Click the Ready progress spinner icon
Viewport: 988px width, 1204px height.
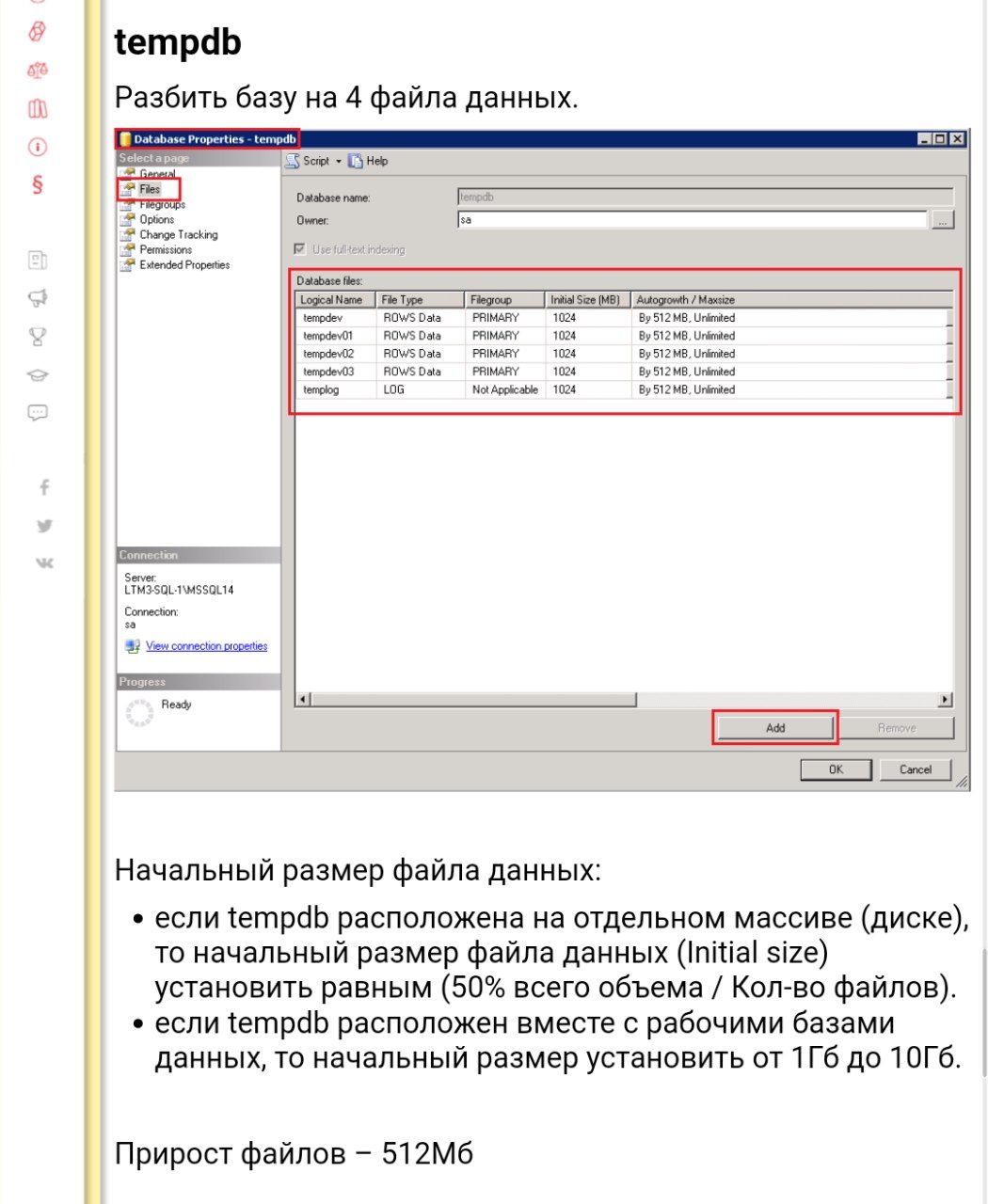pyautogui.click(x=139, y=712)
